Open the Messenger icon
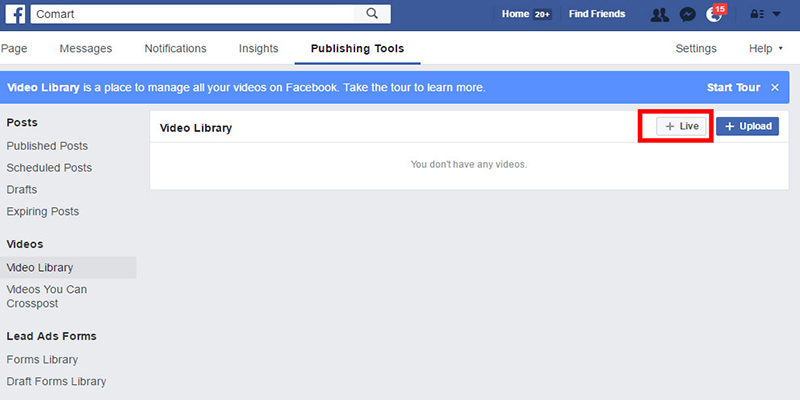Screen dimensions: 800x400 click(x=687, y=14)
